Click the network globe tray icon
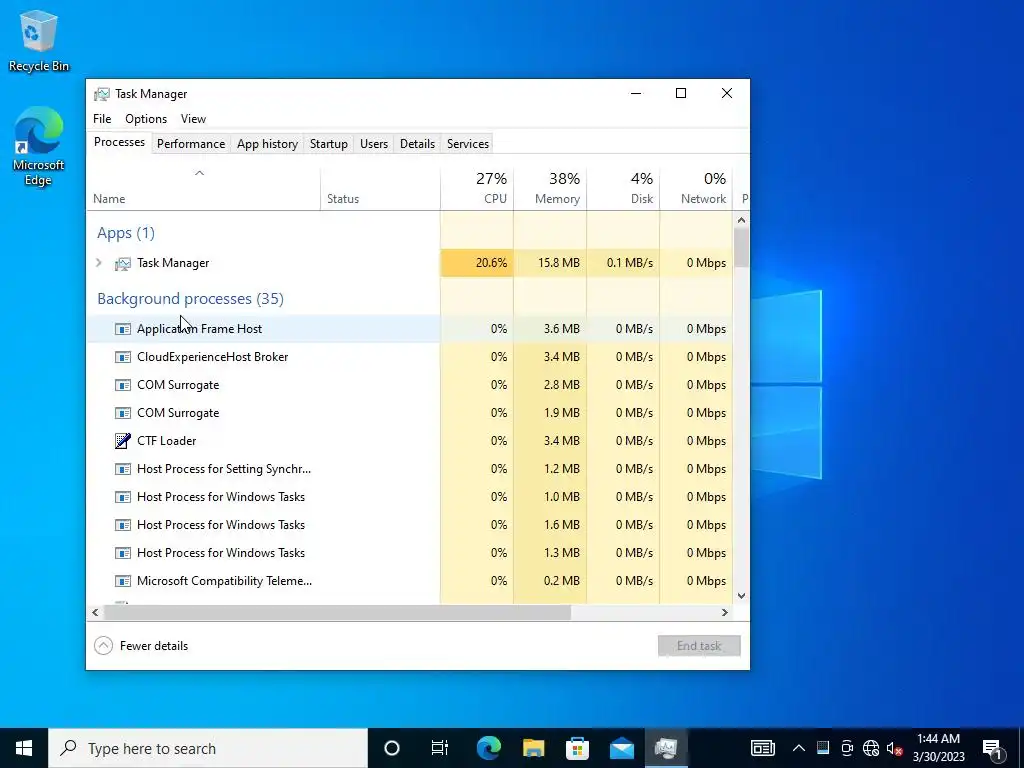Viewport: 1024px width, 768px height. pos(871,748)
